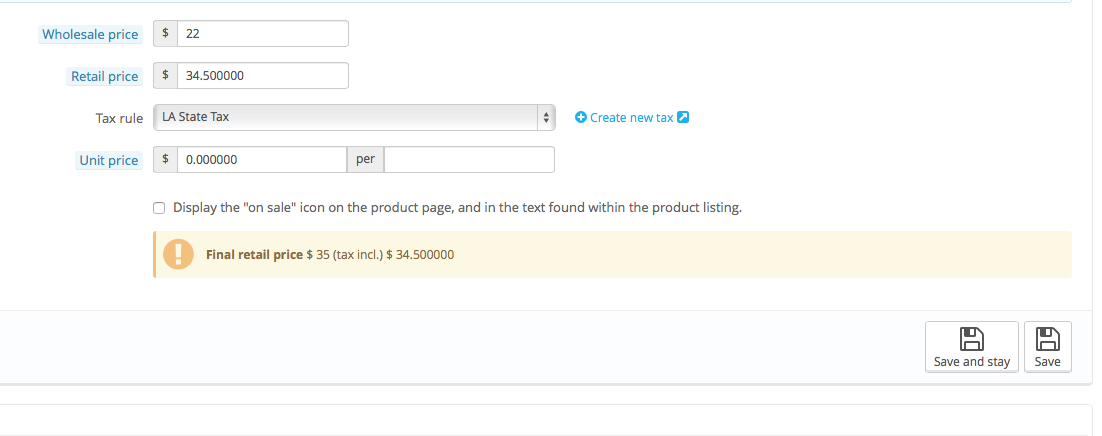Click the Wholesale price label

click(90, 34)
